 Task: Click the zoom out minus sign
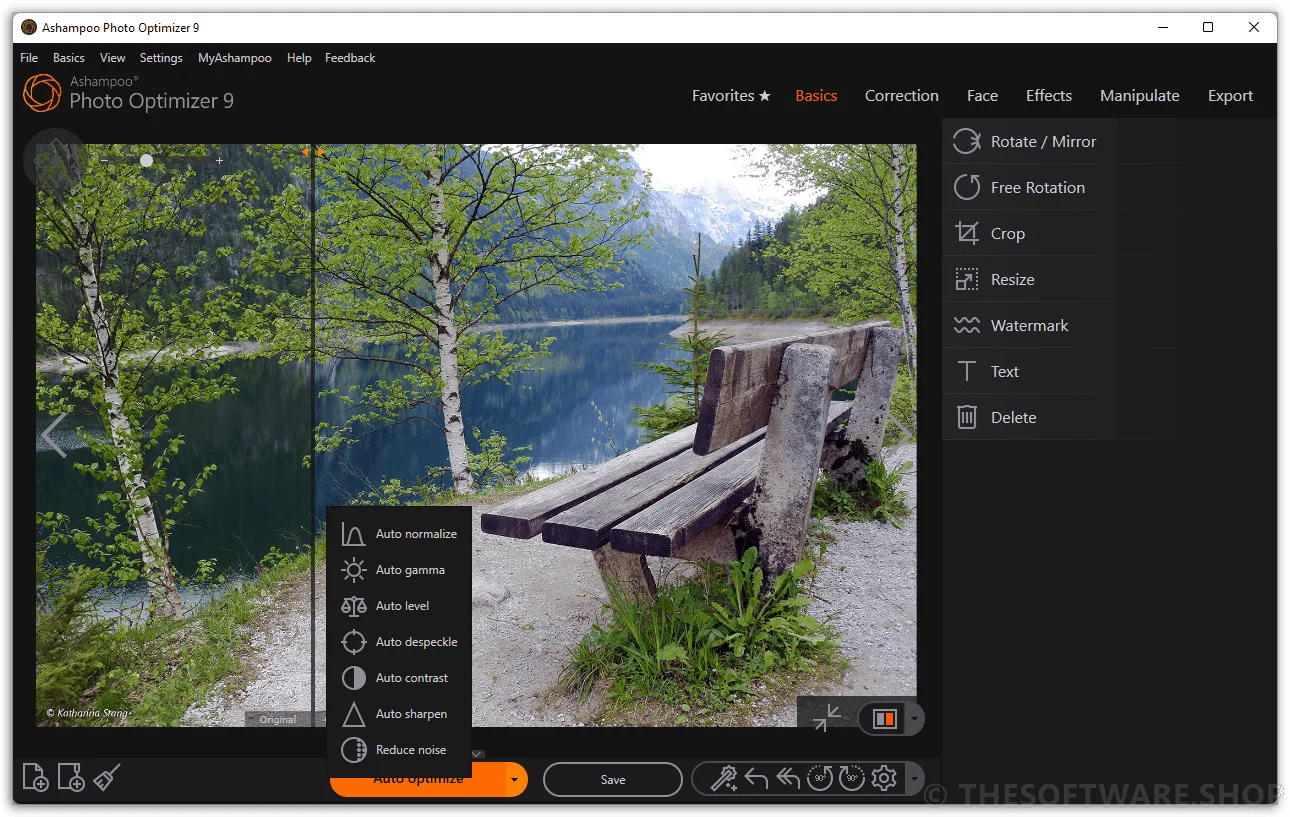click(x=103, y=160)
